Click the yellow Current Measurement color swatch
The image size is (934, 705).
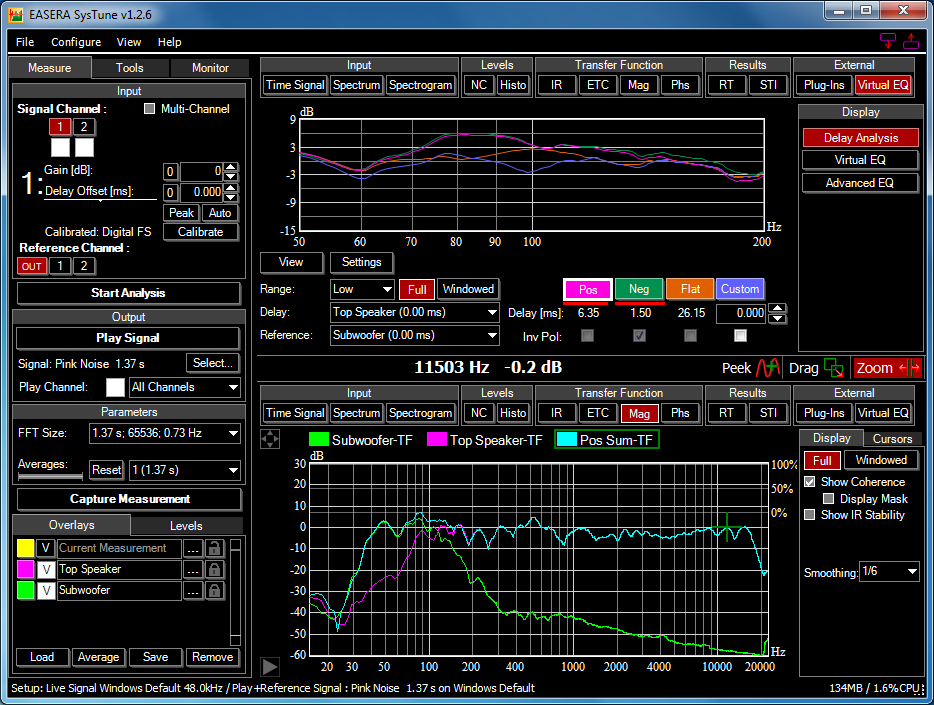click(26, 548)
